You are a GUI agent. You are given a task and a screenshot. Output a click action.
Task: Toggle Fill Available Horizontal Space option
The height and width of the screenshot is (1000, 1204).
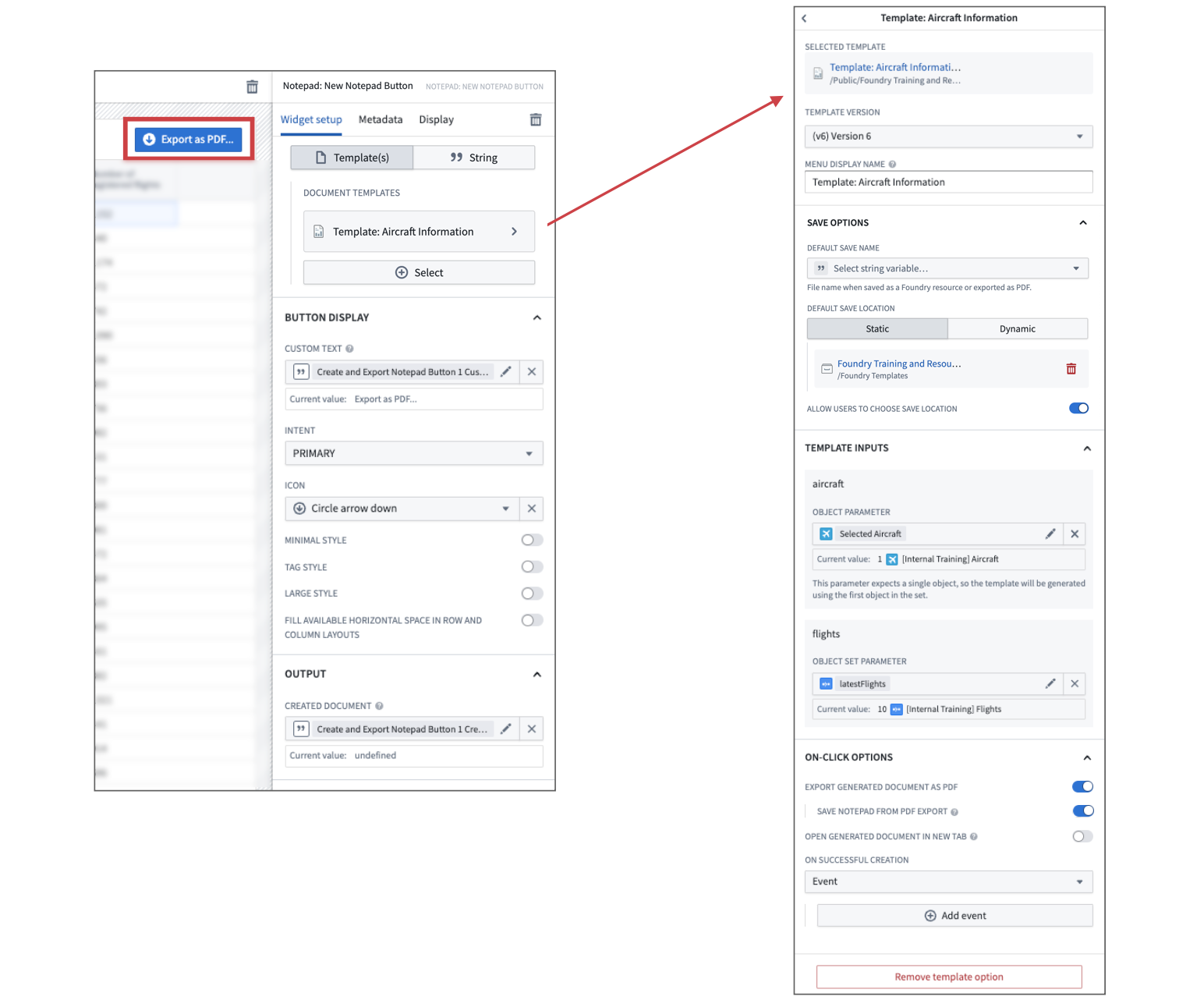click(532, 620)
